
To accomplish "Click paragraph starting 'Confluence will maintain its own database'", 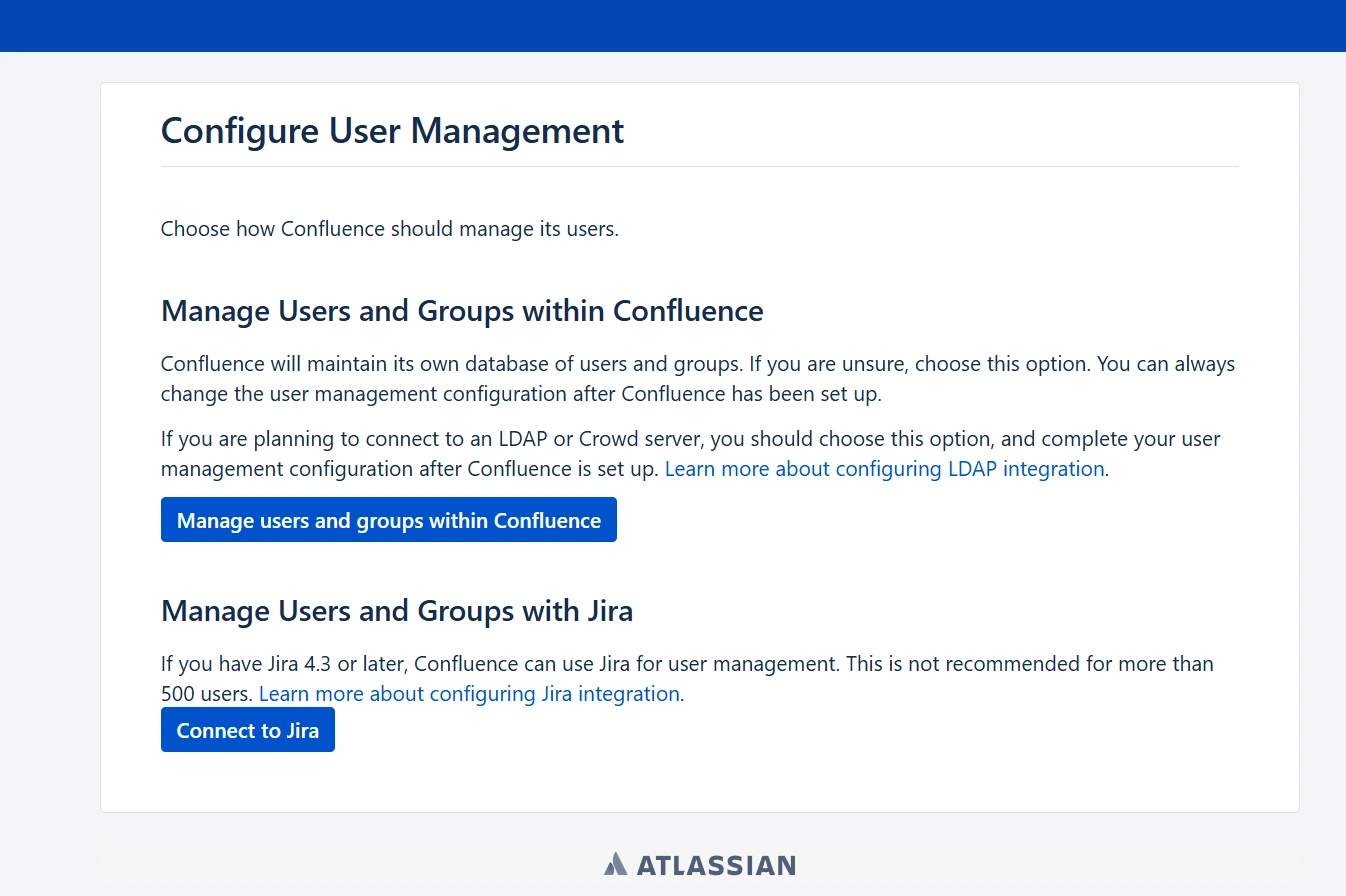I will click(x=600, y=379).
